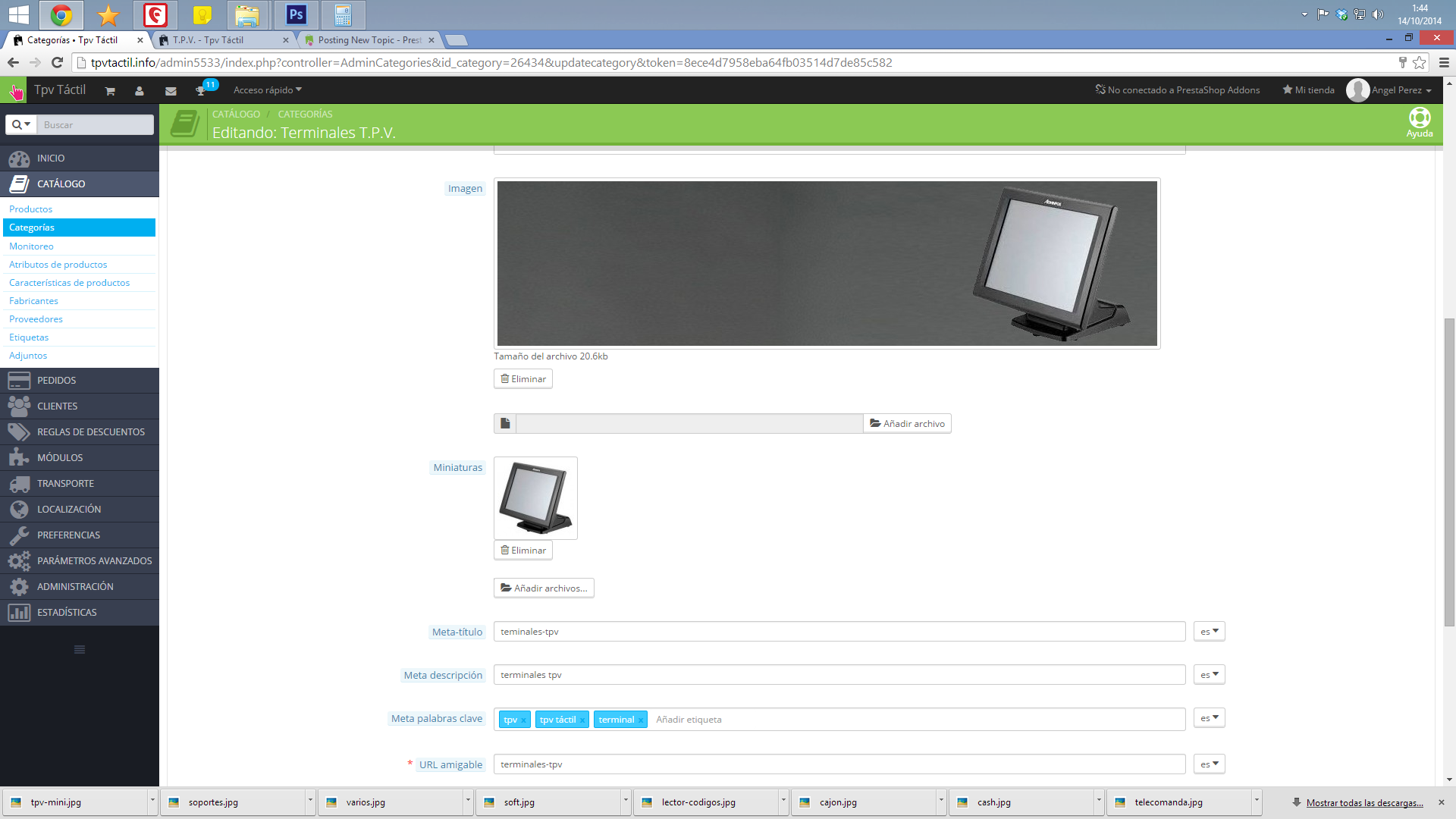Open the Meta-título language selector

tap(1209, 632)
